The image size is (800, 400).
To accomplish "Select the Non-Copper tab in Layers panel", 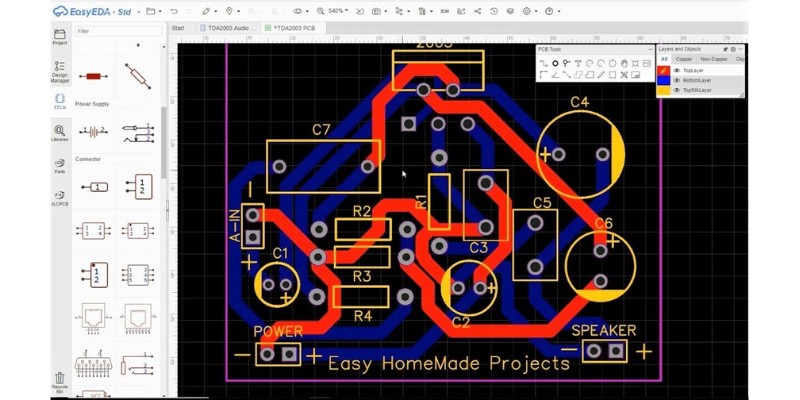I will (714, 59).
